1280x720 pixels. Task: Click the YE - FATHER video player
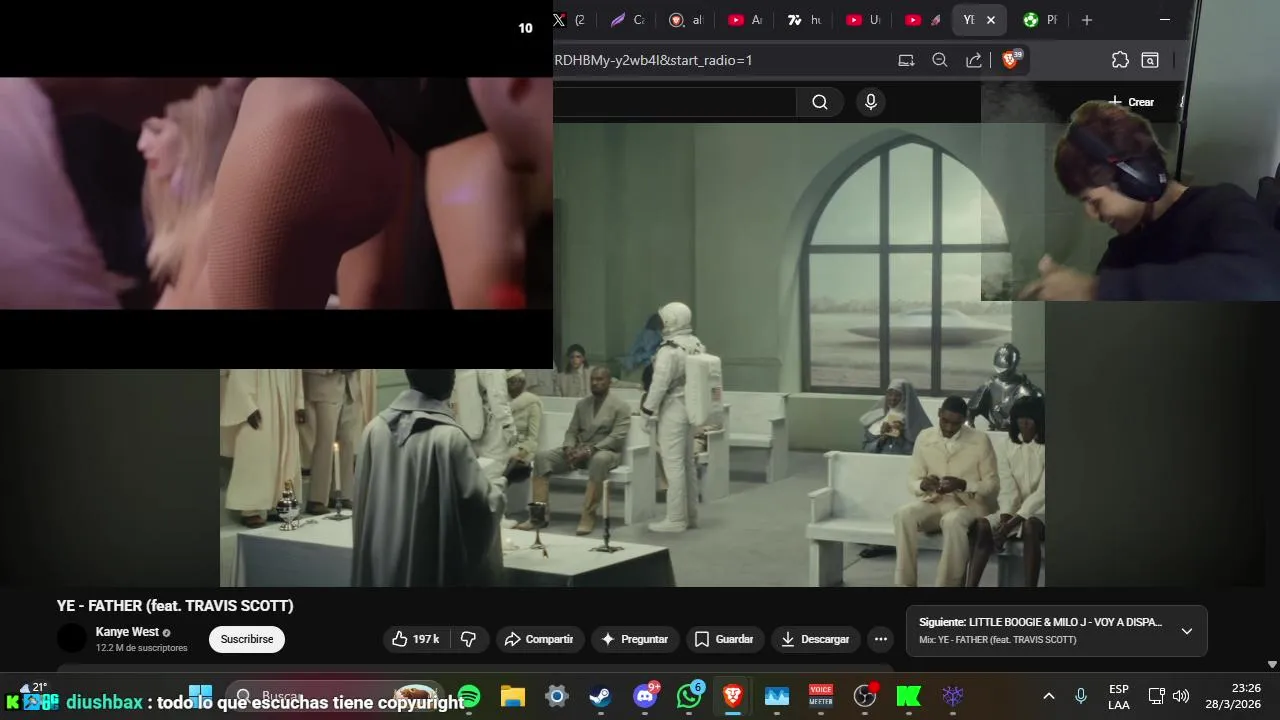click(x=632, y=355)
